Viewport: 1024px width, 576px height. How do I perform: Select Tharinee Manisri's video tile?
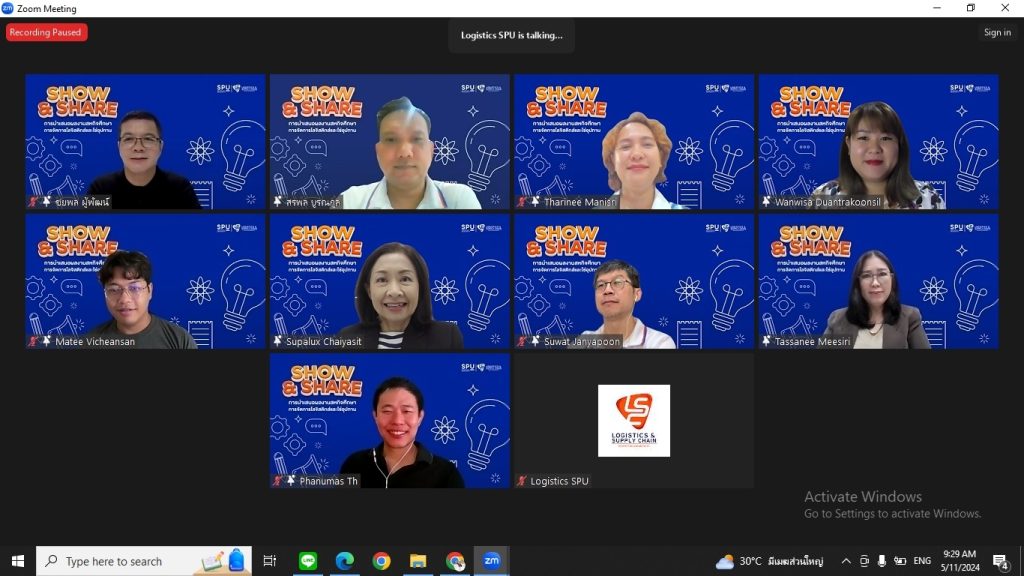pos(633,142)
